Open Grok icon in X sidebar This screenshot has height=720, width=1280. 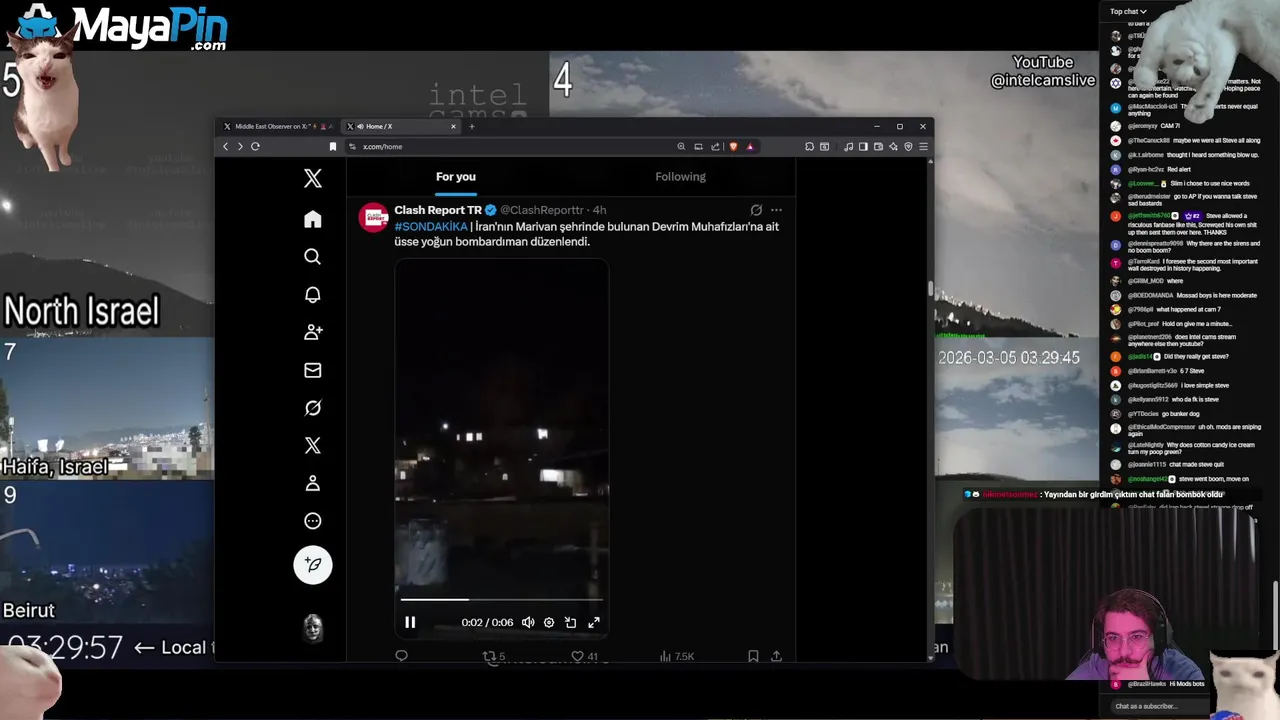pyautogui.click(x=313, y=408)
